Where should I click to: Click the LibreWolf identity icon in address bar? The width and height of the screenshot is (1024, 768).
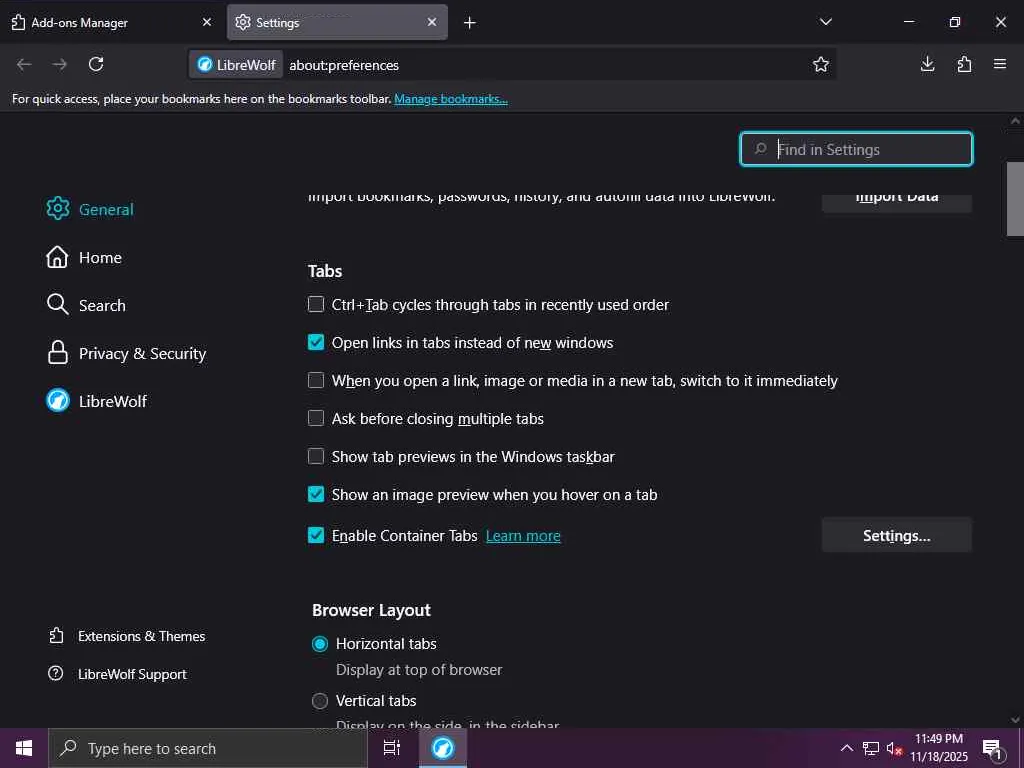click(236, 65)
